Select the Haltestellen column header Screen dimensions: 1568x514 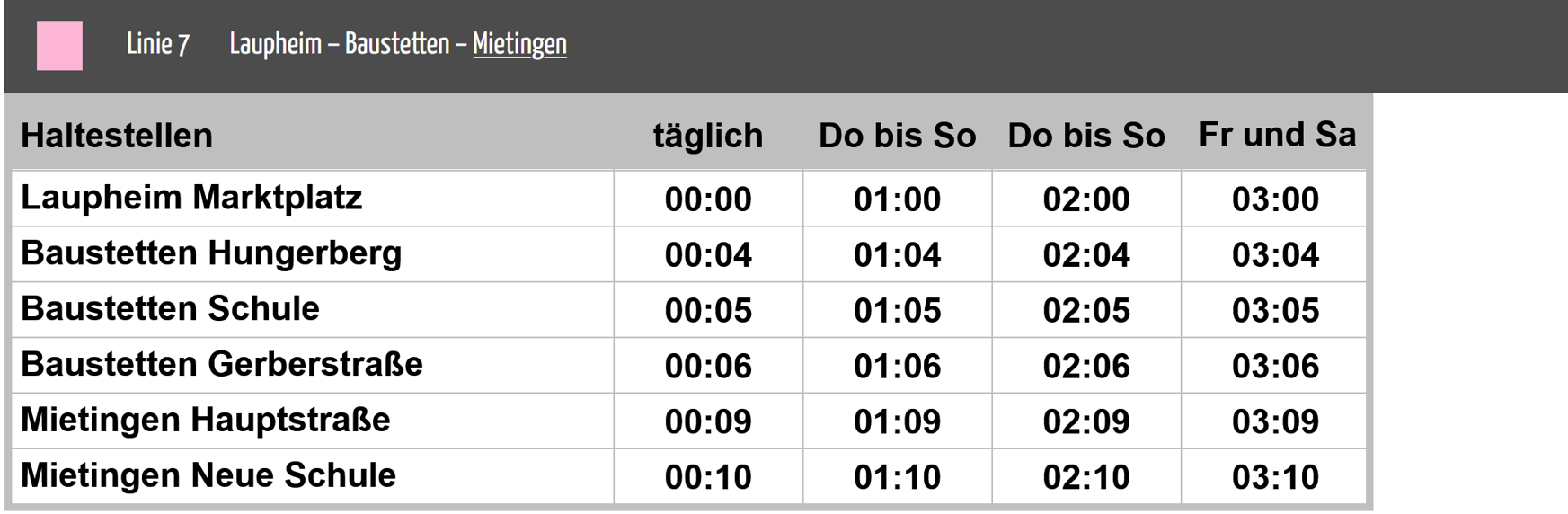click(117, 136)
